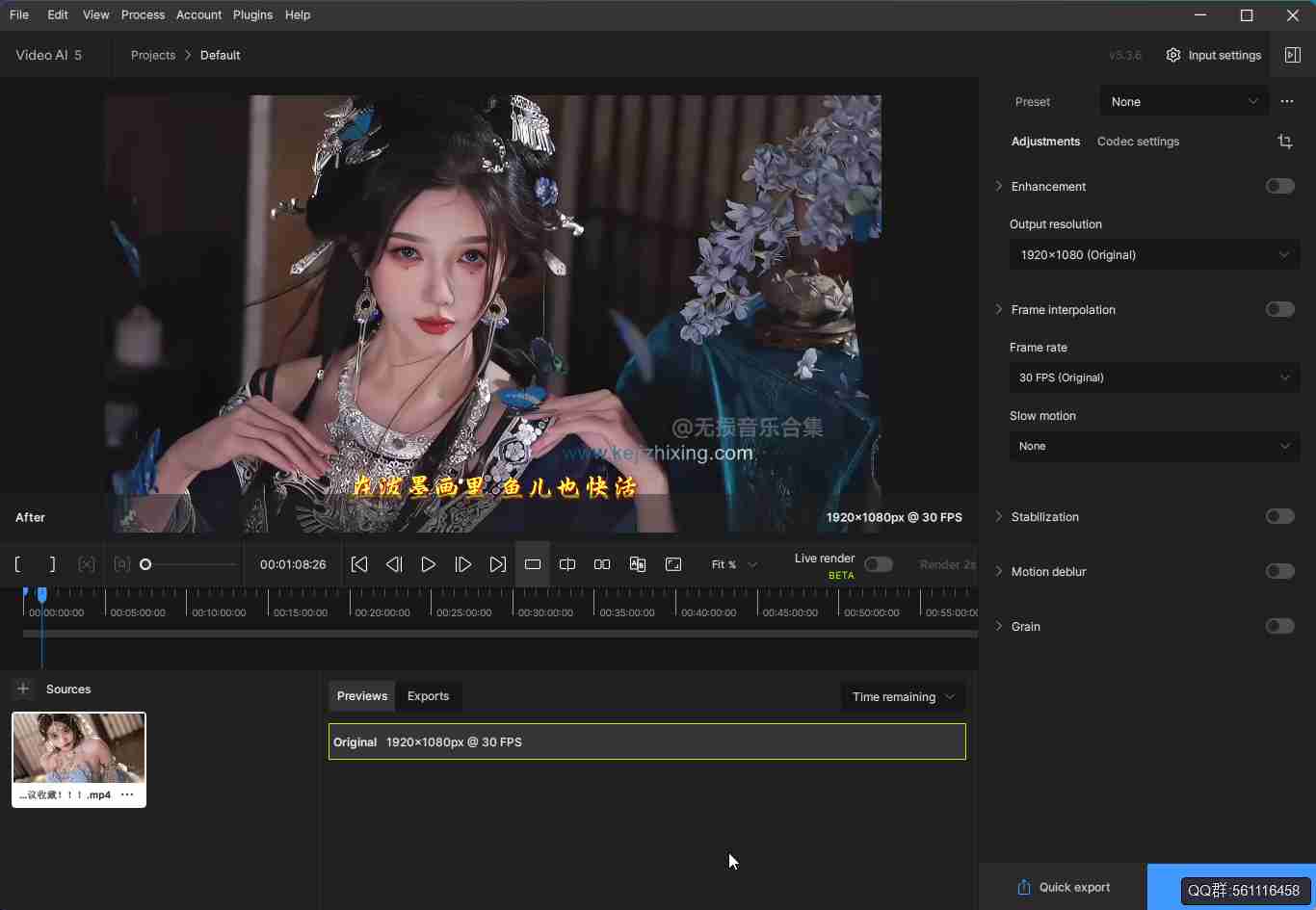Set the trim in-point bracket
Image resolution: width=1316 pixels, height=910 pixels.
pyautogui.click(x=18, y=564)
